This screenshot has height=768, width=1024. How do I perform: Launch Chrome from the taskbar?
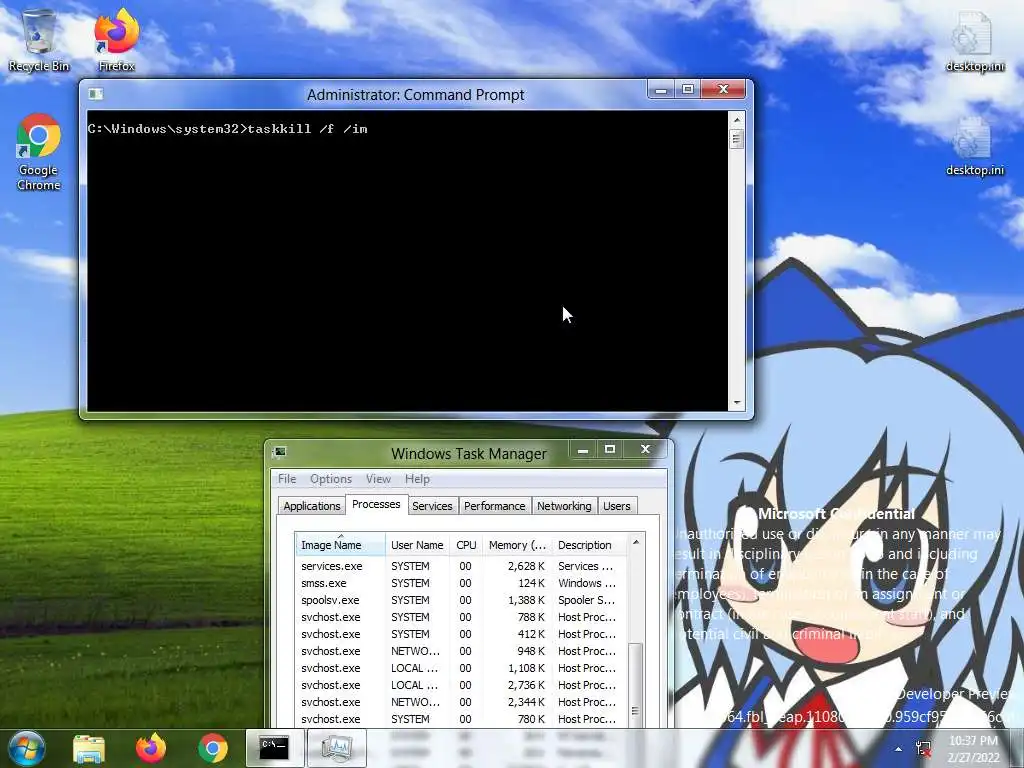pos(213,748)
